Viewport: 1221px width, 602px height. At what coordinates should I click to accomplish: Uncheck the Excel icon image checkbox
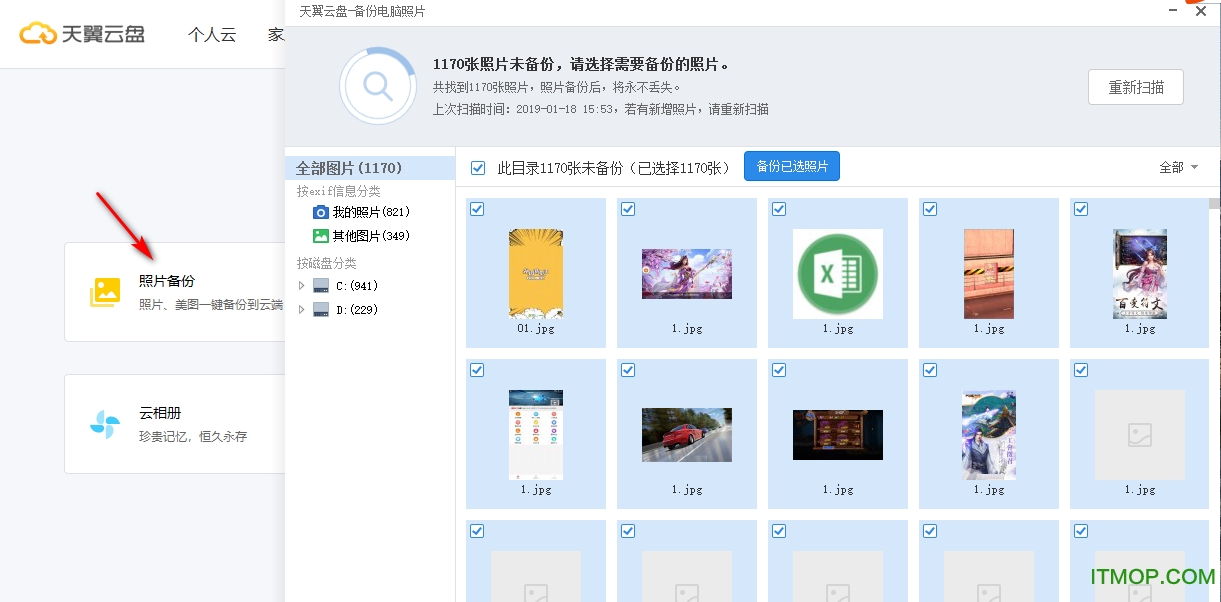click(779, 209)
